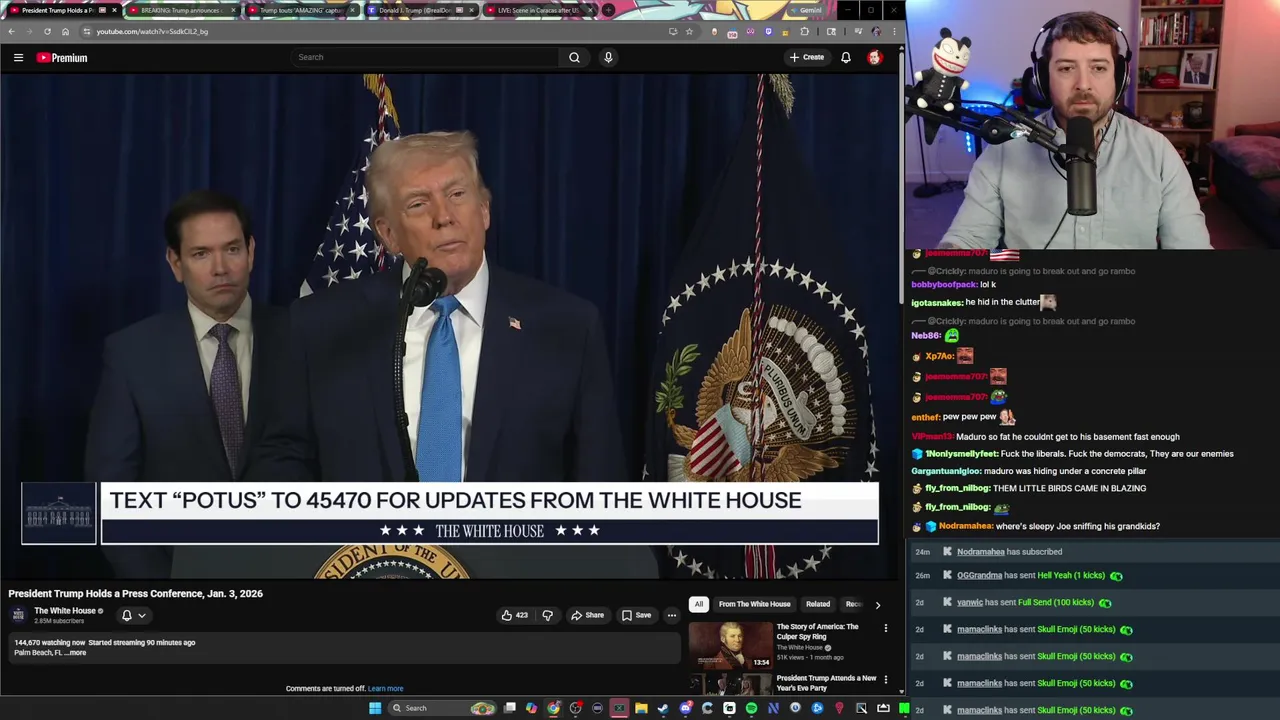Open the Windows Start button

pos(375,708)
